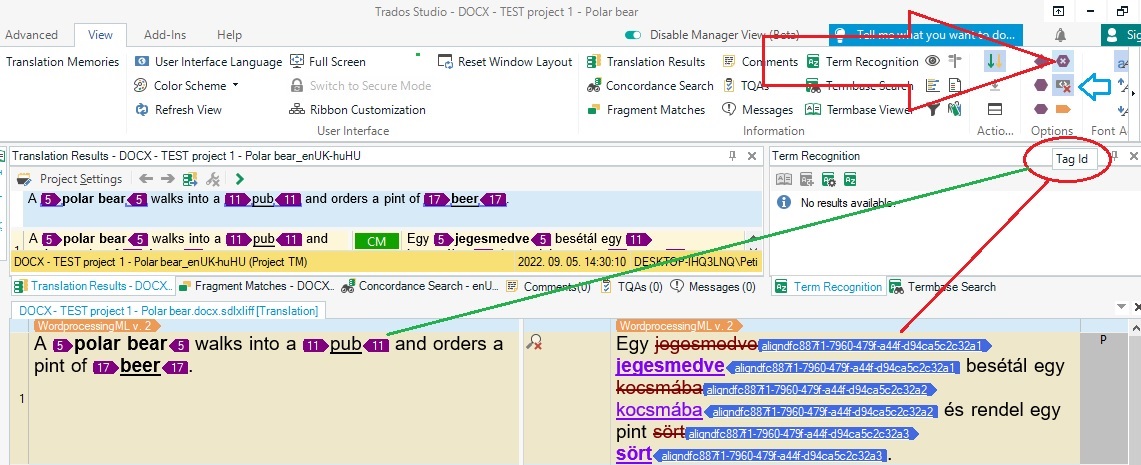Click User Interface Language
1141x465 pixels.
click(x=210, y=62)
